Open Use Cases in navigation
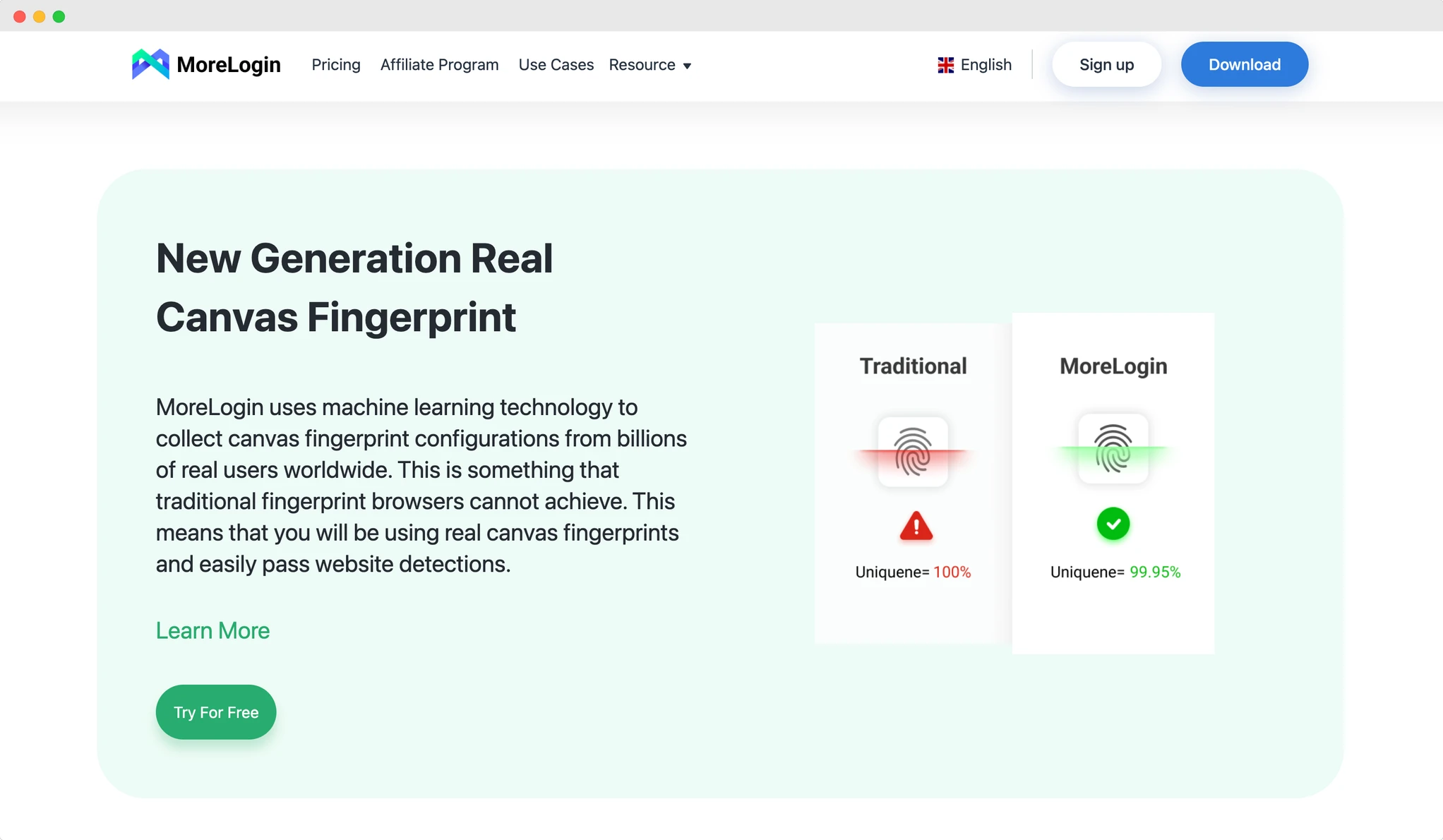Viewport: 1443px width, 840px height. 556,65
